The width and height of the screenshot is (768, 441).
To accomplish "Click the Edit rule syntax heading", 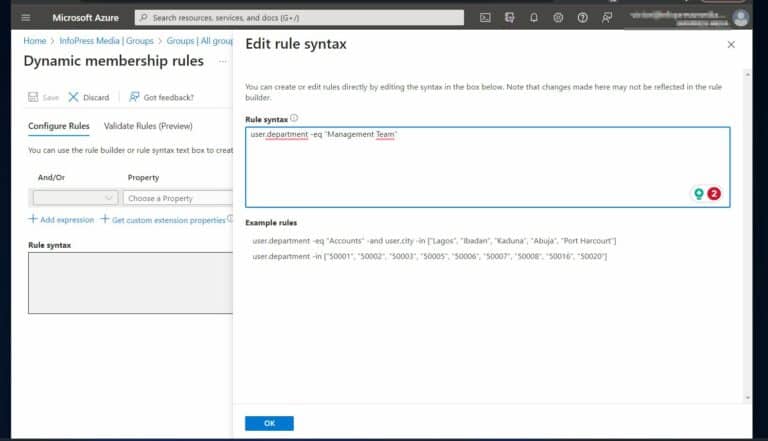I will (x=296, y=44).
